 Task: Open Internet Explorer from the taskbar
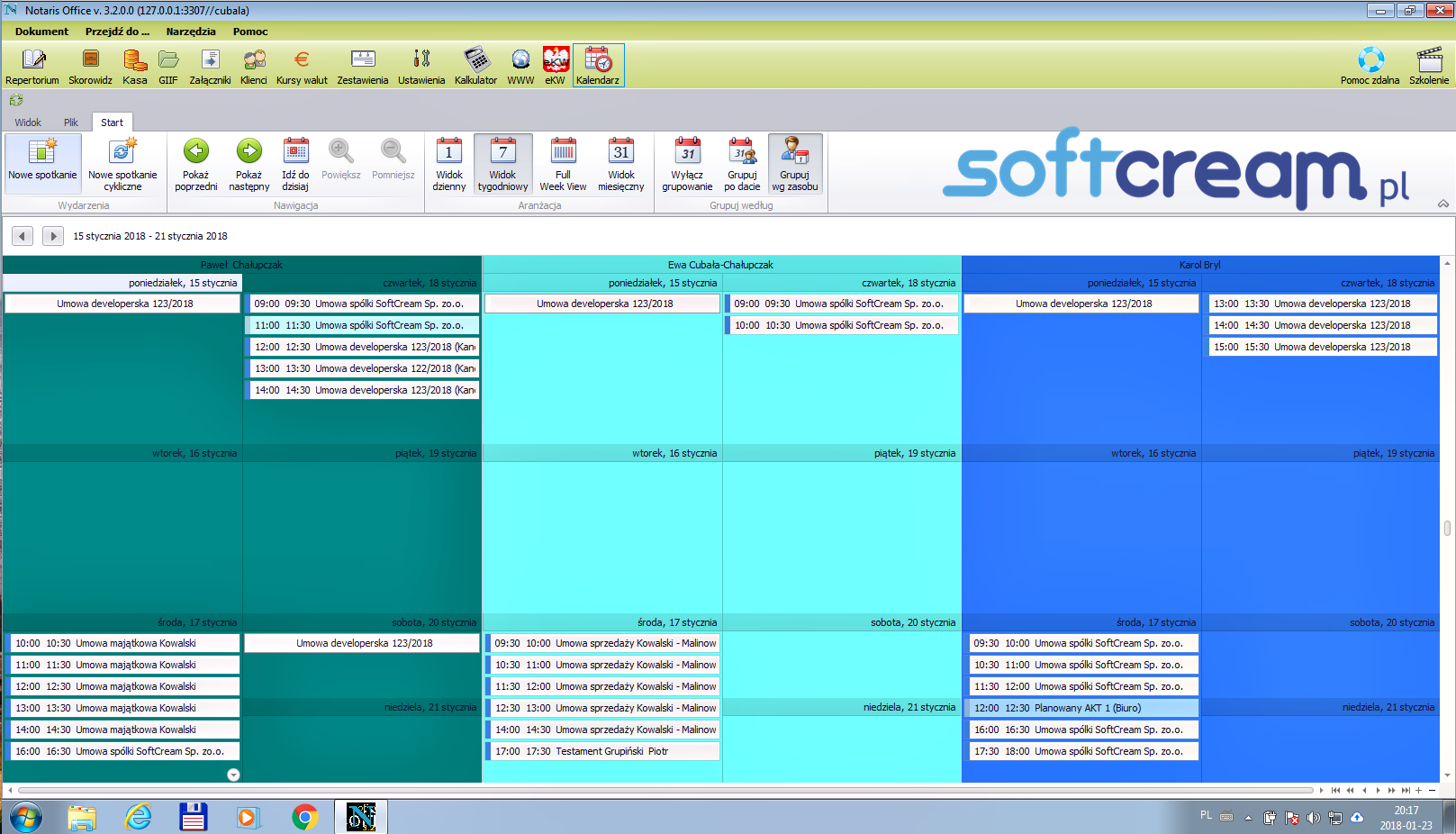click(138, 818)
